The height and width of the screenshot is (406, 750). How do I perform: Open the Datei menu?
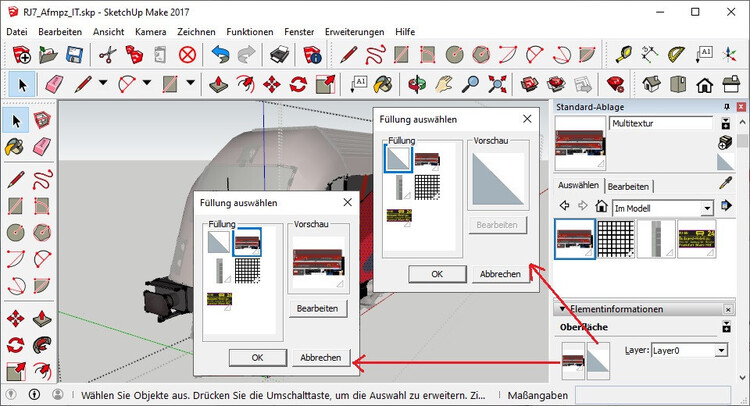pyautogui.click(x=17, y=32)
